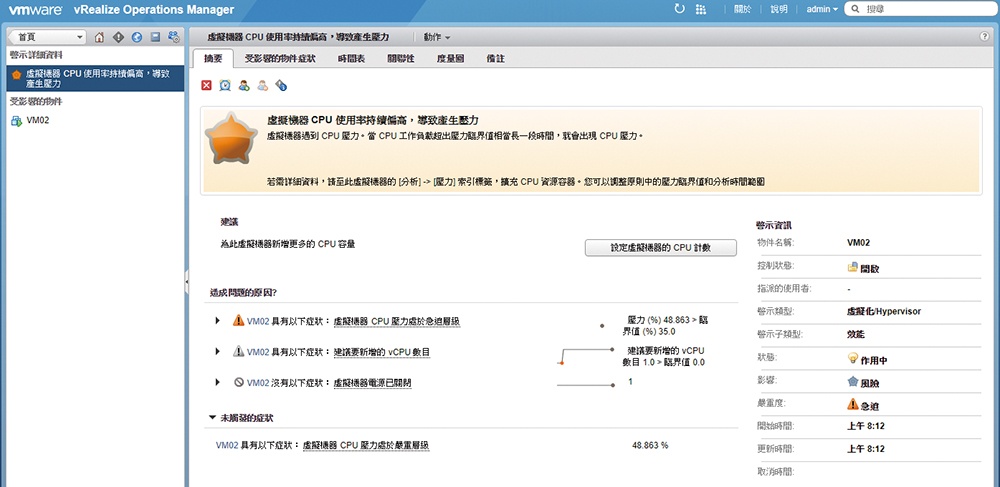Click the orange alert star icon in the sidebar
The height and width of the screenshot is (487, 1000).
pos(17,74)
